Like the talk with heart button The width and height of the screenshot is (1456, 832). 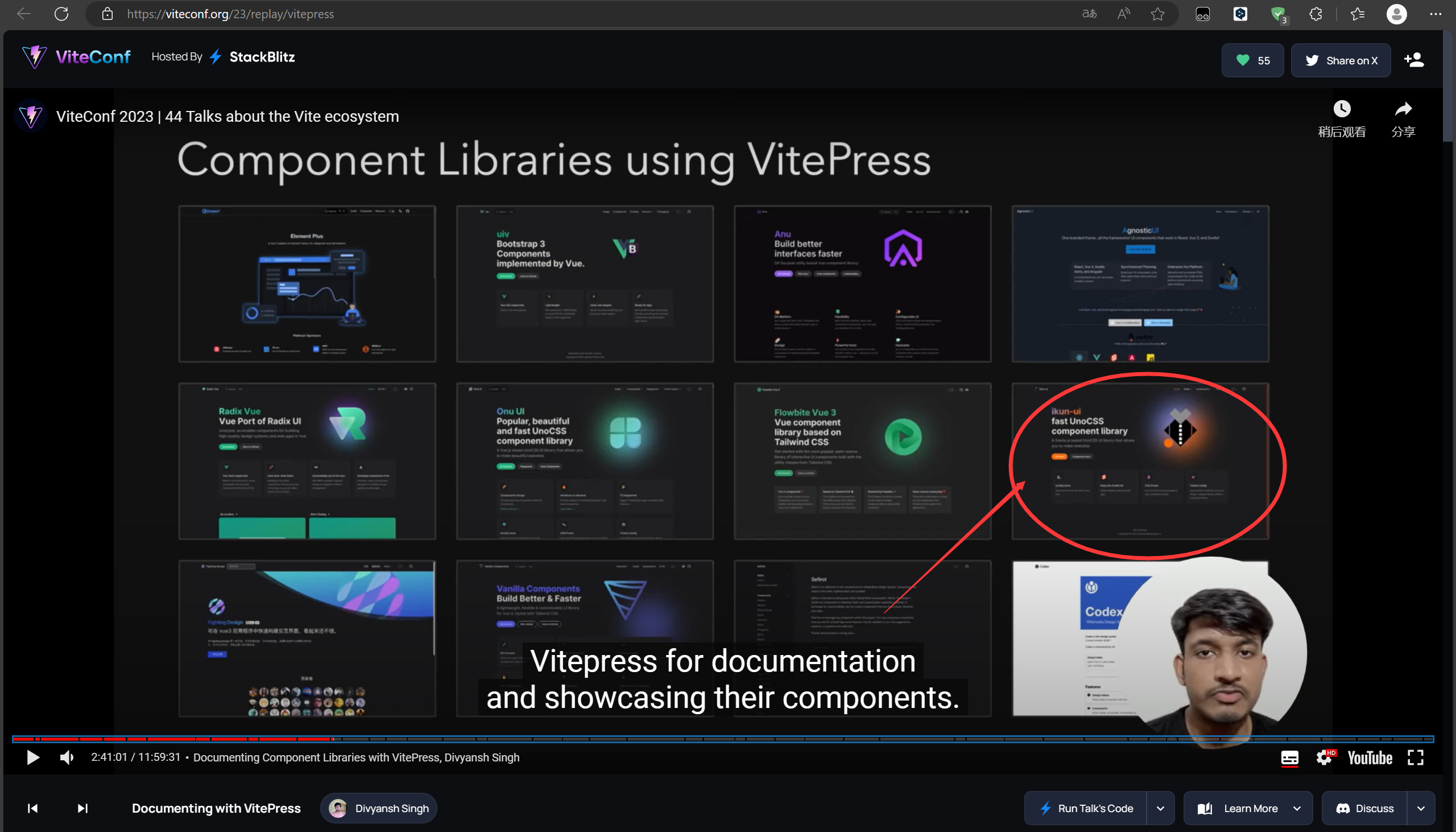(1252, 60)
